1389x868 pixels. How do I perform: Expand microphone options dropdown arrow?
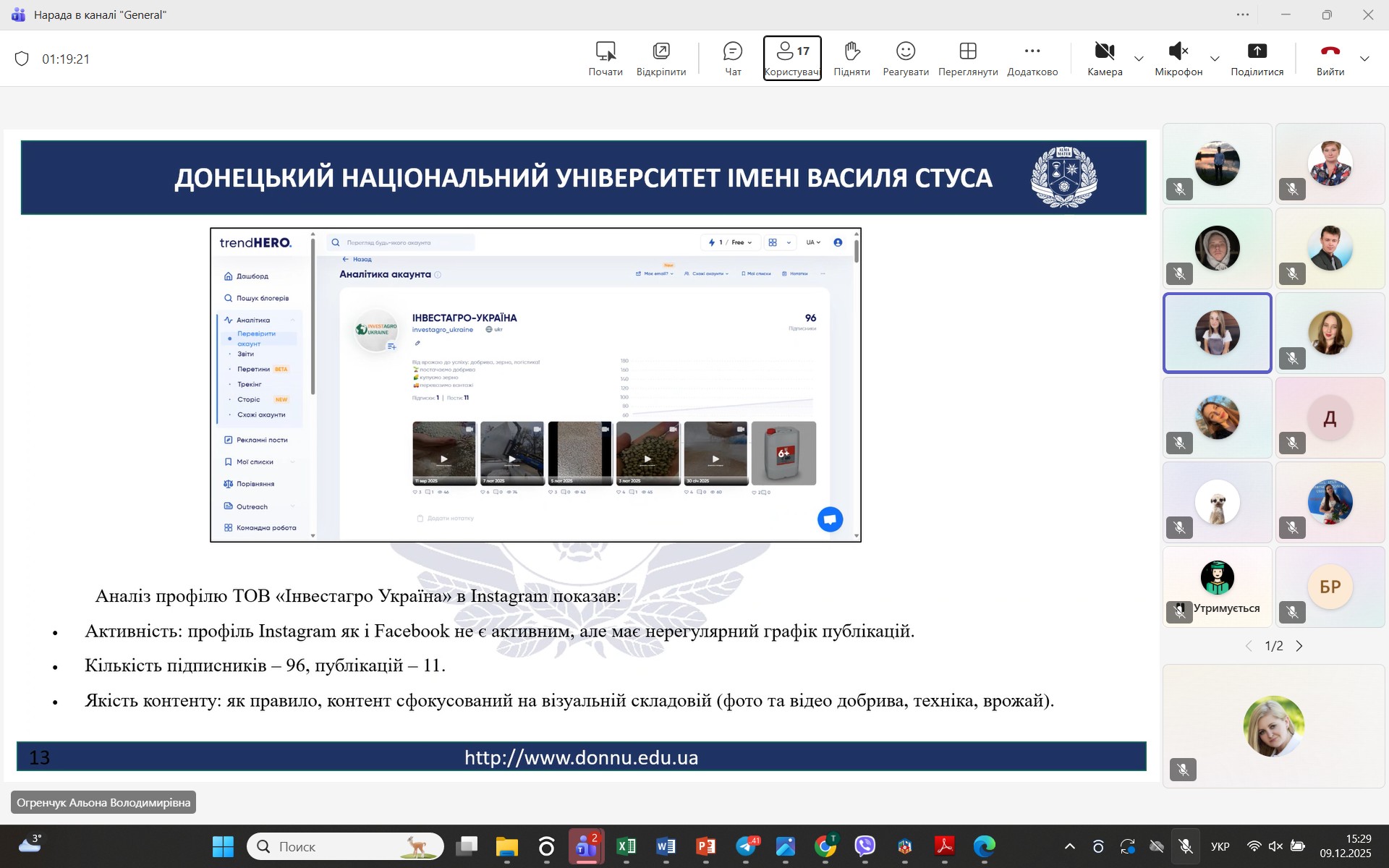tap(1215, 59)
